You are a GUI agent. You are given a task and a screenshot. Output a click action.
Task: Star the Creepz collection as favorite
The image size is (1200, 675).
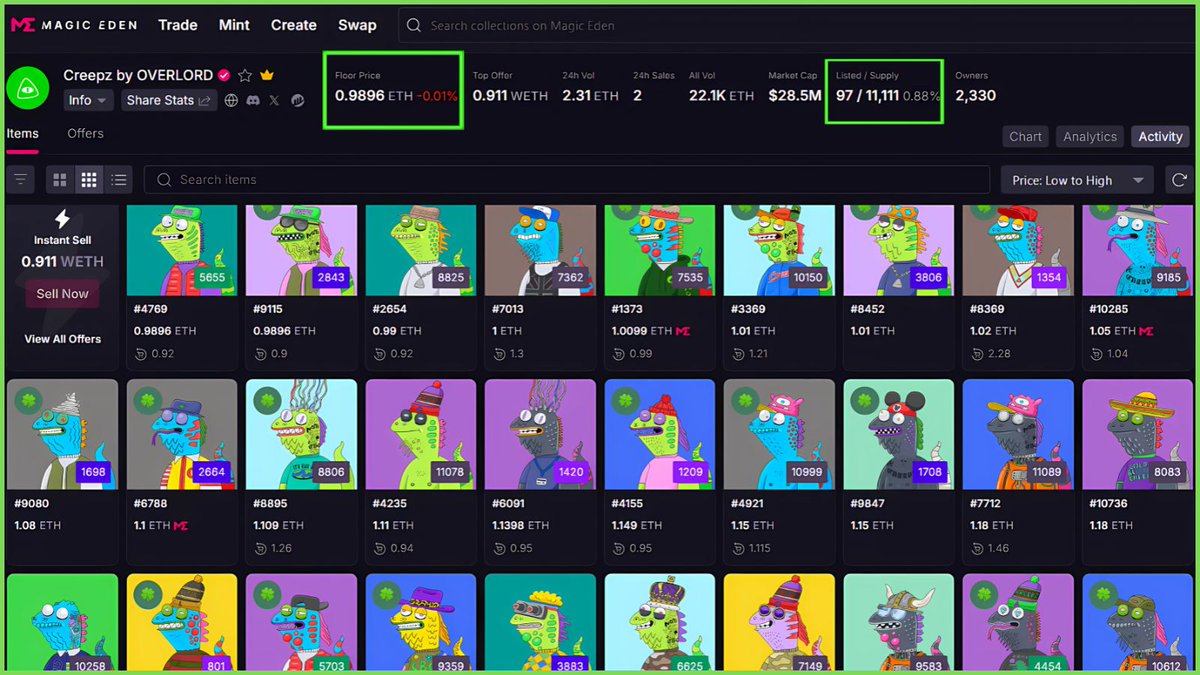(245, 75)
